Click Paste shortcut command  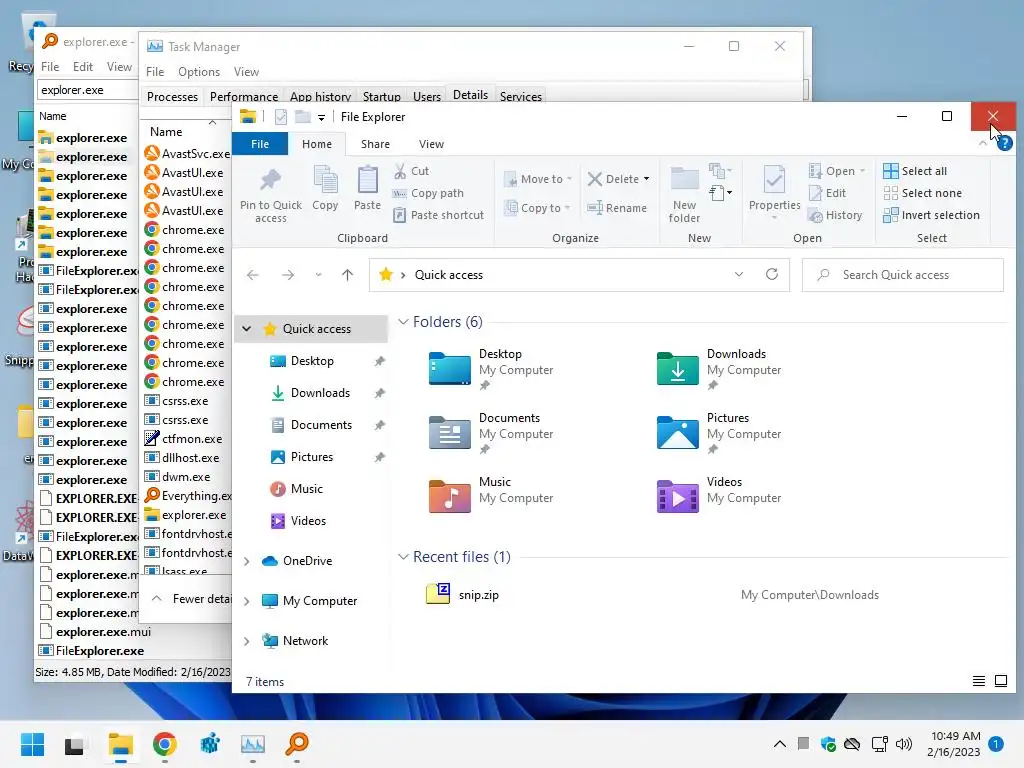(x=439, y=215)
